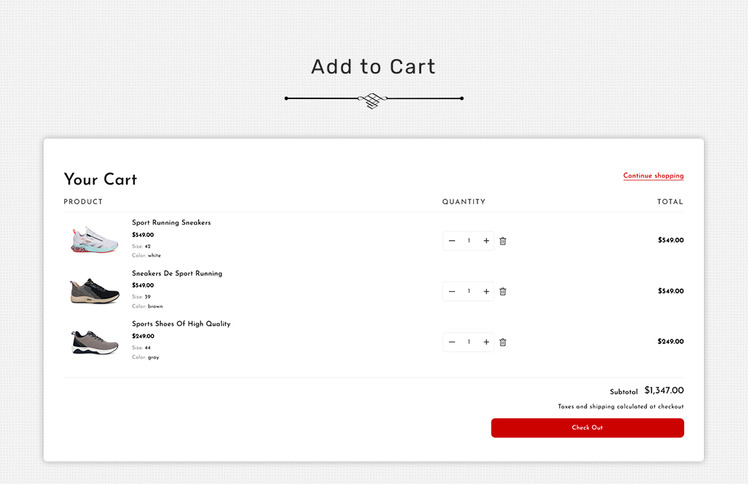This screenshot has height=484, width=748.
Task: Click Taxes and shipping calculated at checkout note
Action: click(621, 407)
